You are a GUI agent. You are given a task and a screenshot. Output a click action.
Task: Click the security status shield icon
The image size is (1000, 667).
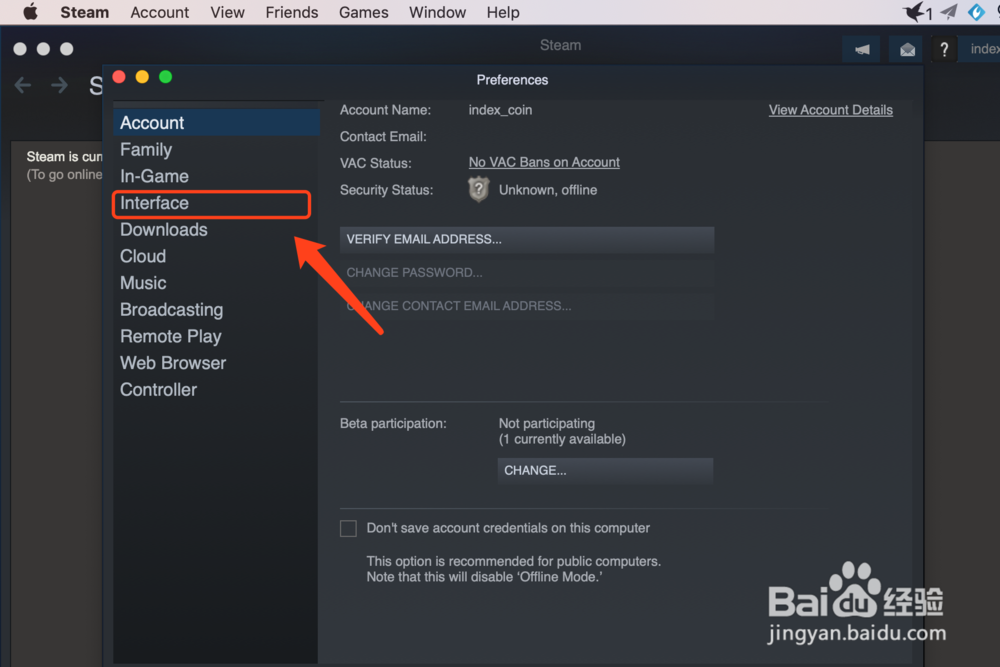pyautogui.click(x=478, y=189)
